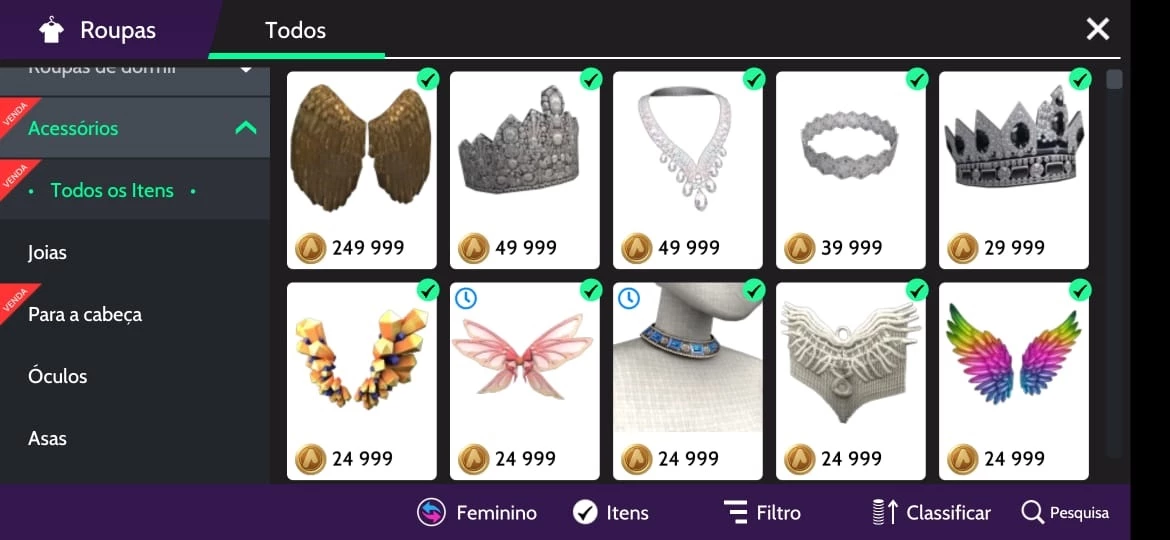Tap the Classificar coin sort icon
This screenshot has height=540, width=1170.
coord(884,512)
